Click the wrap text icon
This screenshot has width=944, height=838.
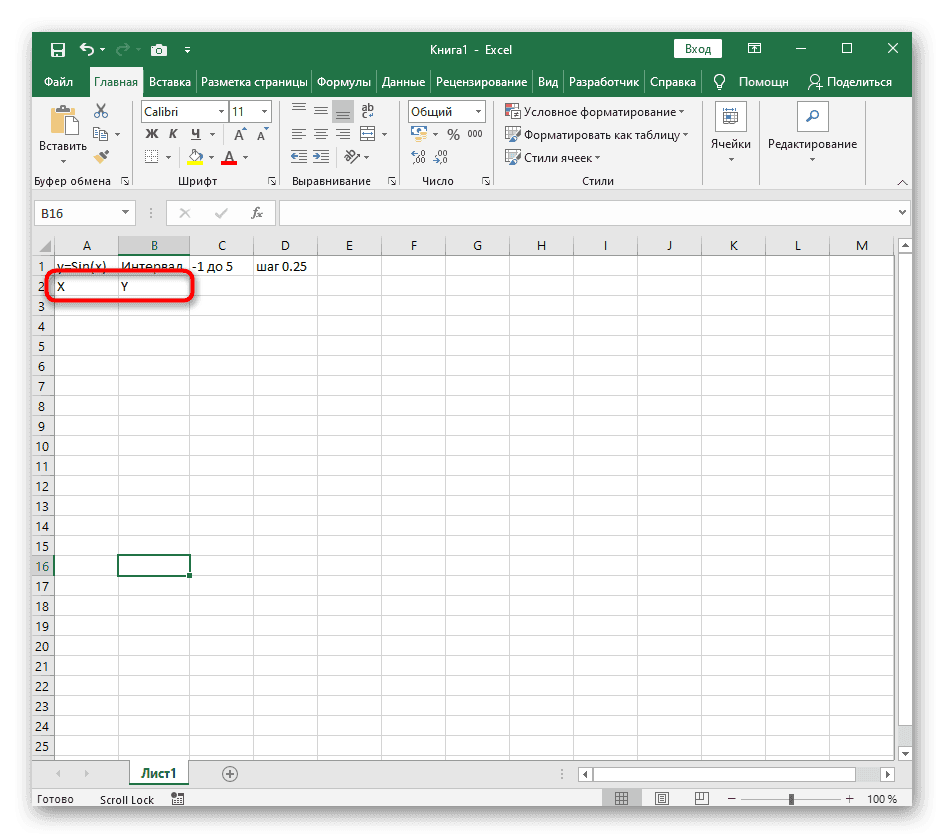point(367,111)
